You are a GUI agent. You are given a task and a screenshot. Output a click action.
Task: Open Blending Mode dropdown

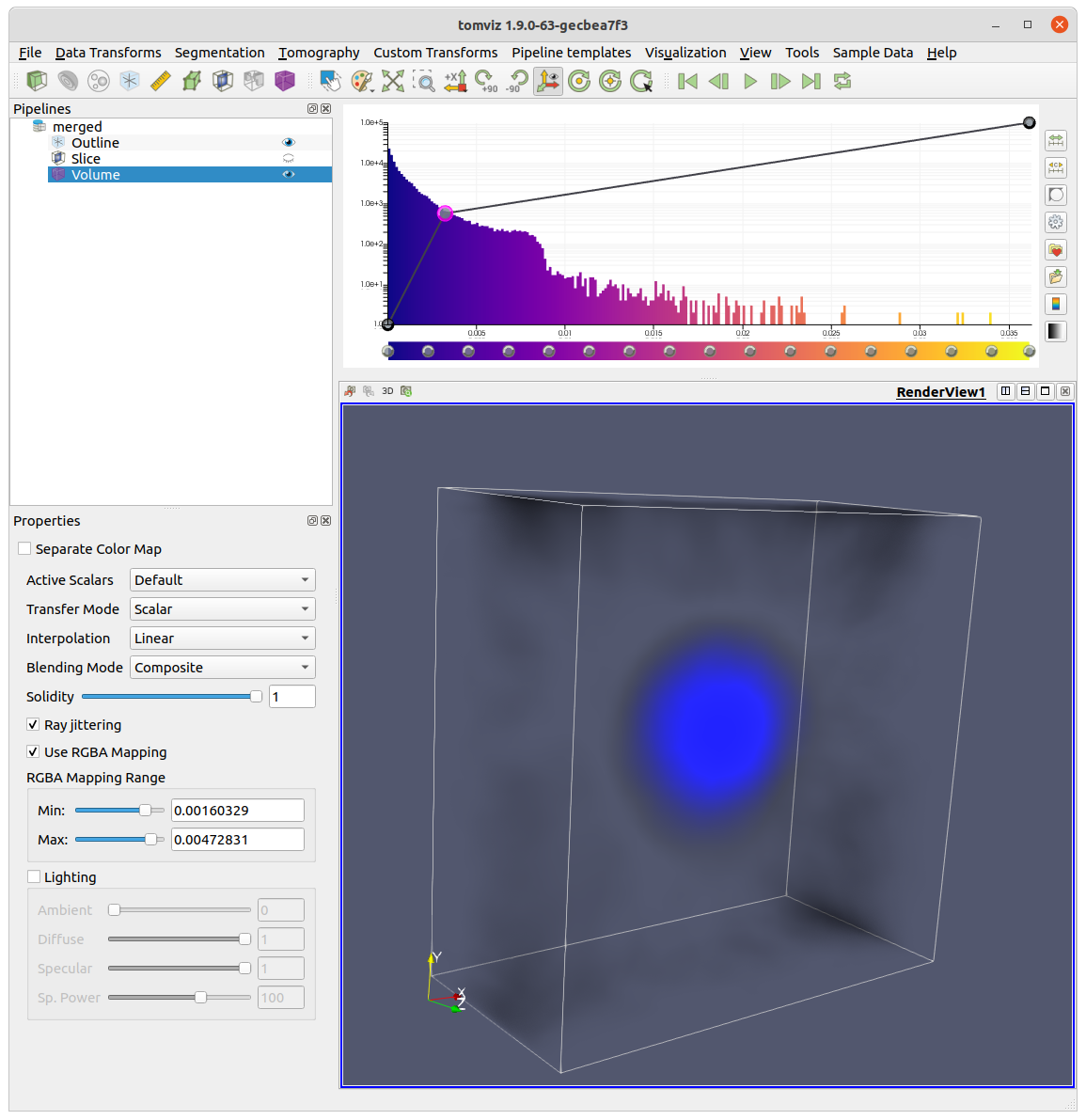pos(223,667)
